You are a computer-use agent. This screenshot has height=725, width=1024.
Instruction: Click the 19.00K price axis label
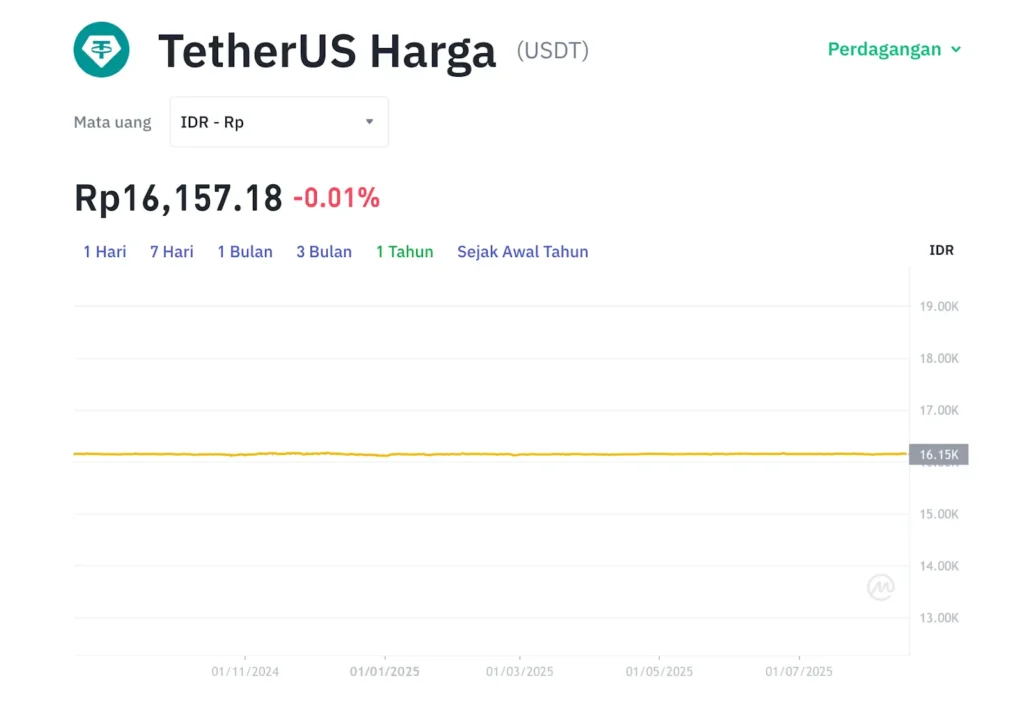pos(939,306)
